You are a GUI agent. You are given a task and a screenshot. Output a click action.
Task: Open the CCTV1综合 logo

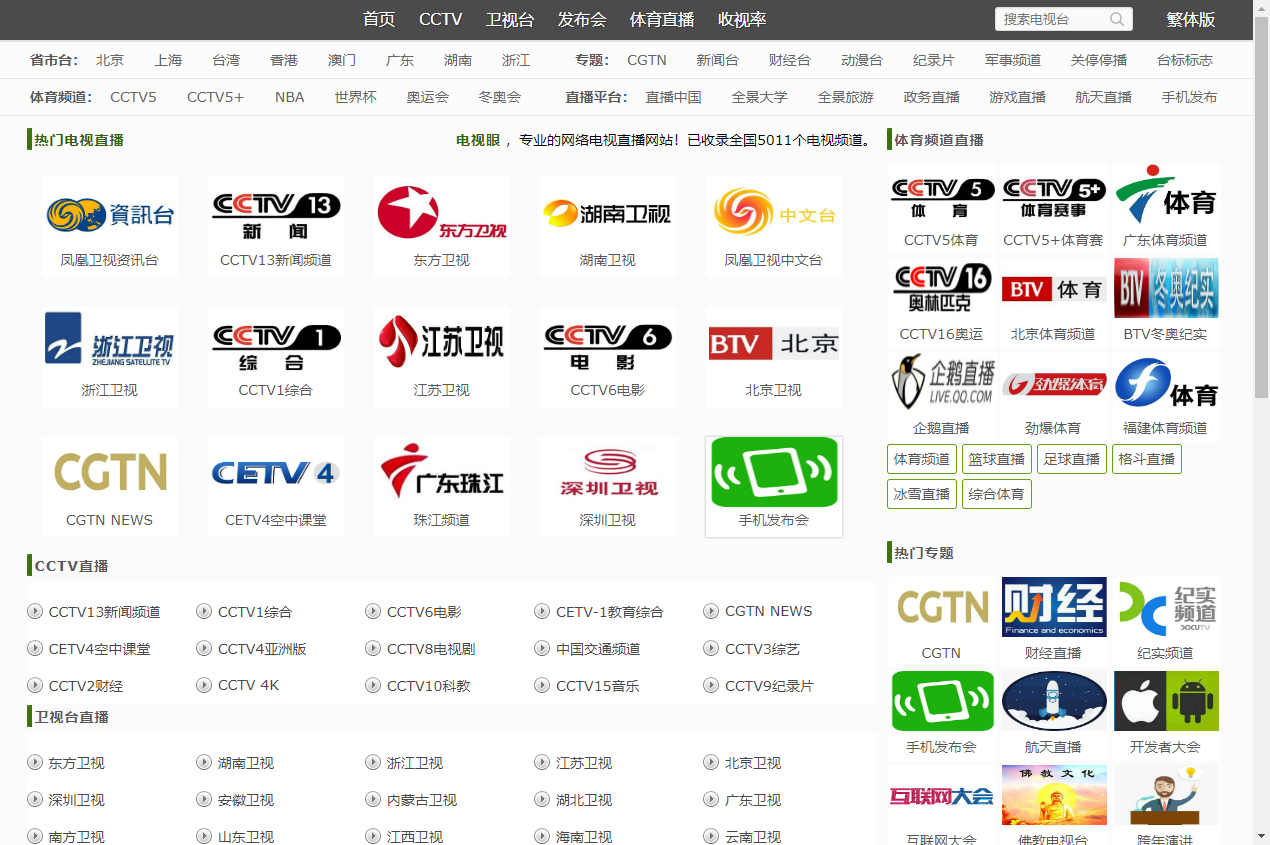(x=276, y=344)
